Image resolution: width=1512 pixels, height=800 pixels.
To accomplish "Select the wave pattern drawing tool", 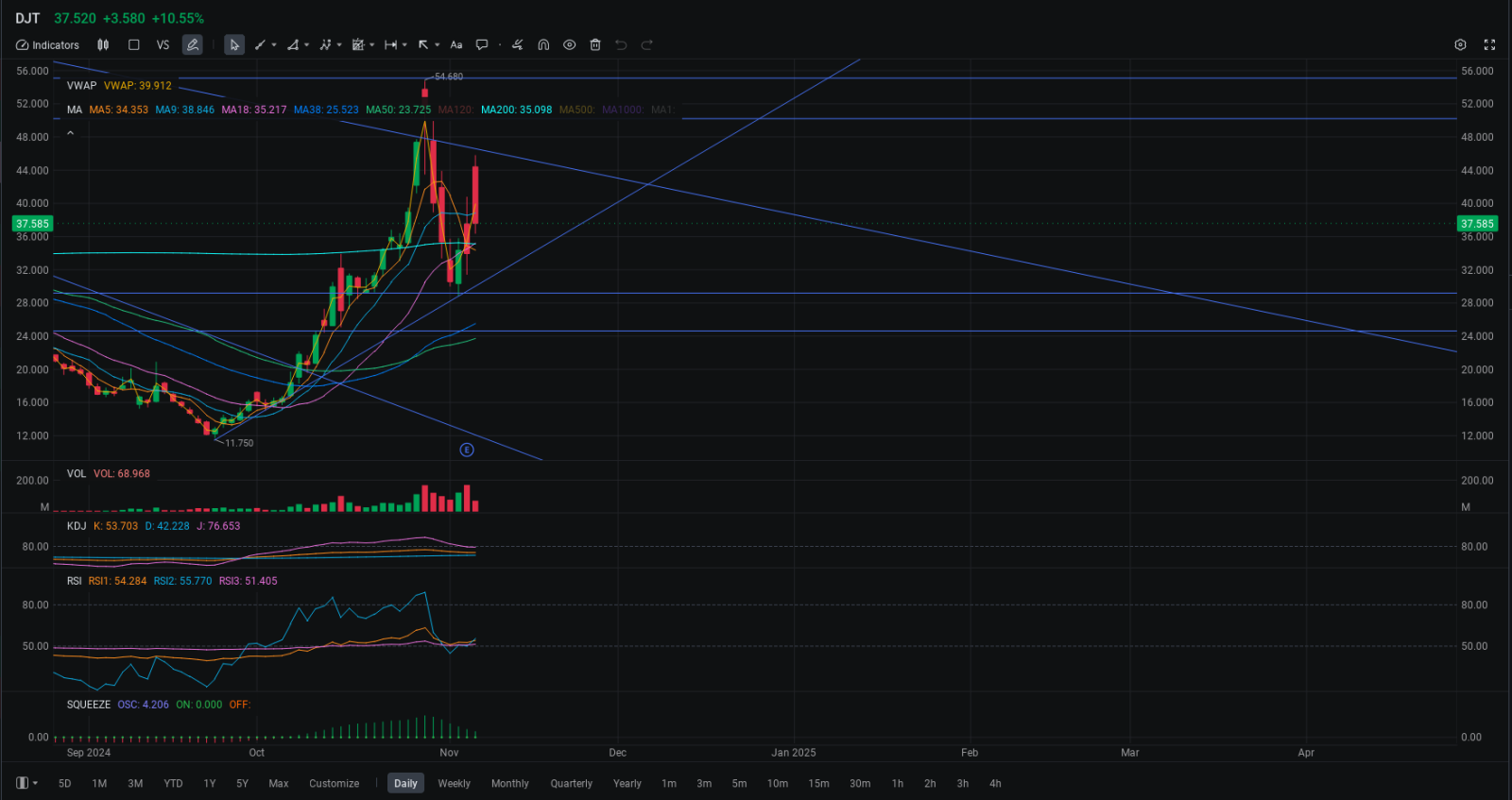I will 325,44.
